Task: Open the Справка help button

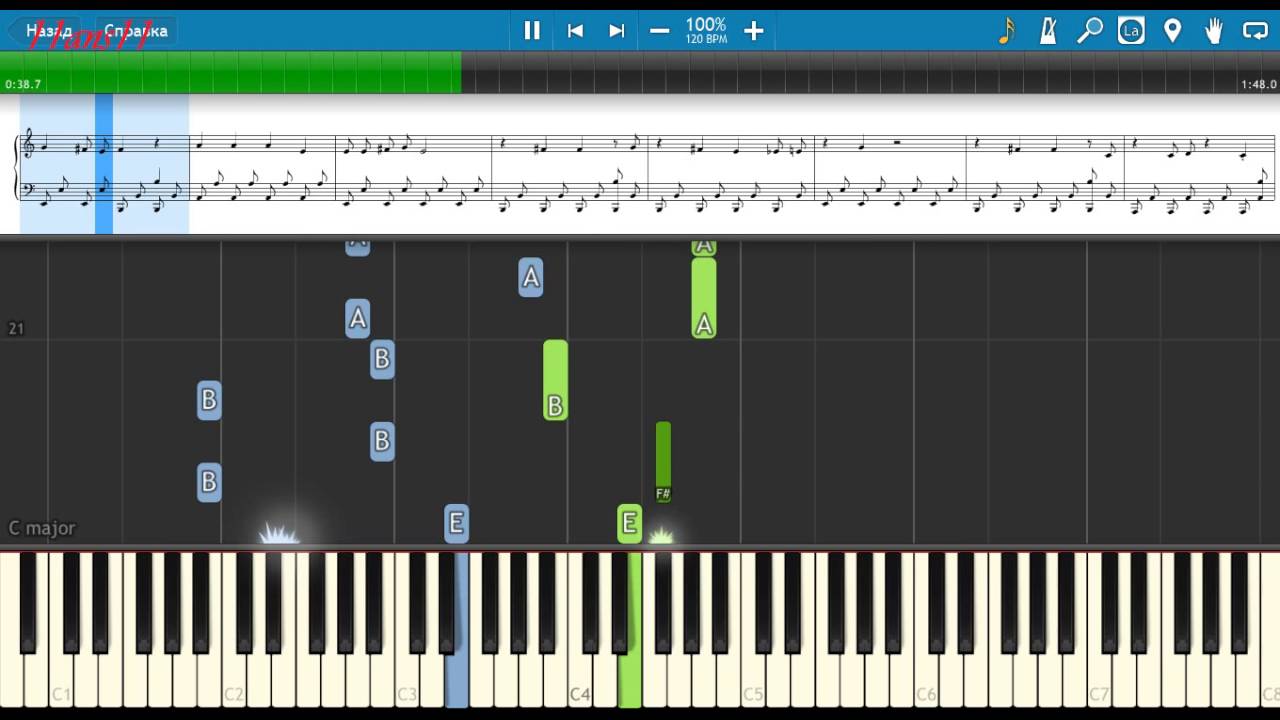Action: point(136,31)
